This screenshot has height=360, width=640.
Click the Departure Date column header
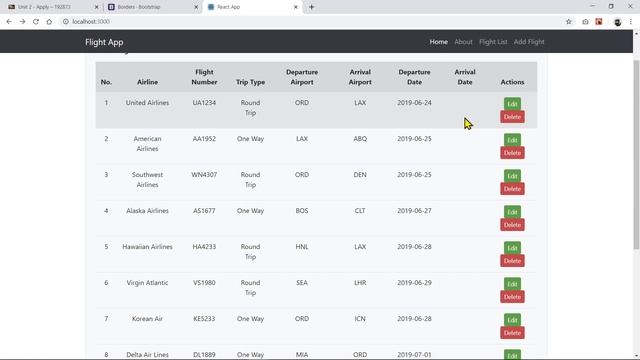click(414, 77)
